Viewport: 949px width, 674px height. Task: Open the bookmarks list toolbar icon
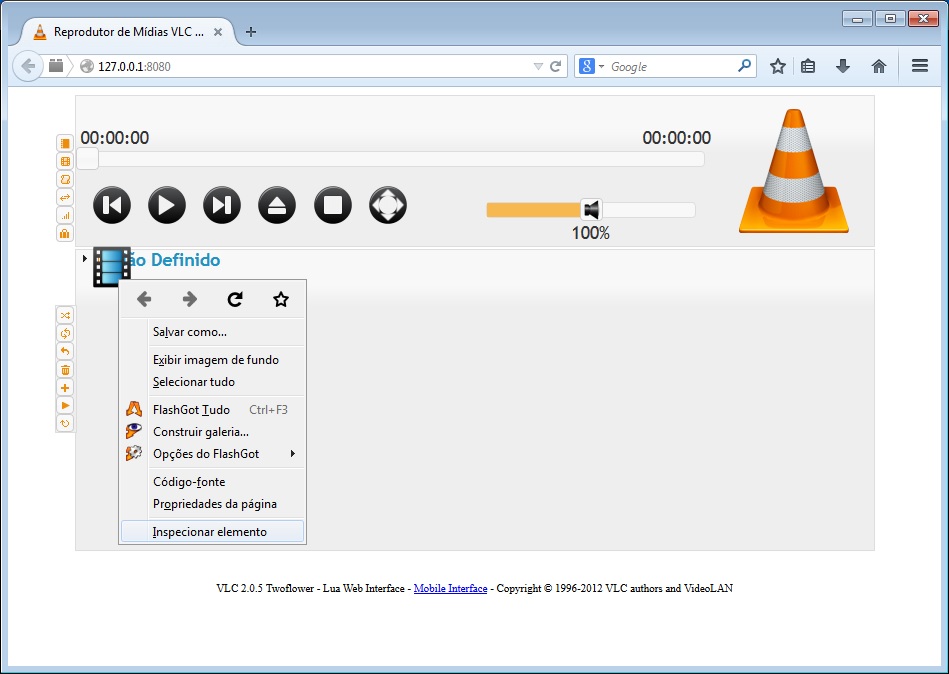(808, 66)
